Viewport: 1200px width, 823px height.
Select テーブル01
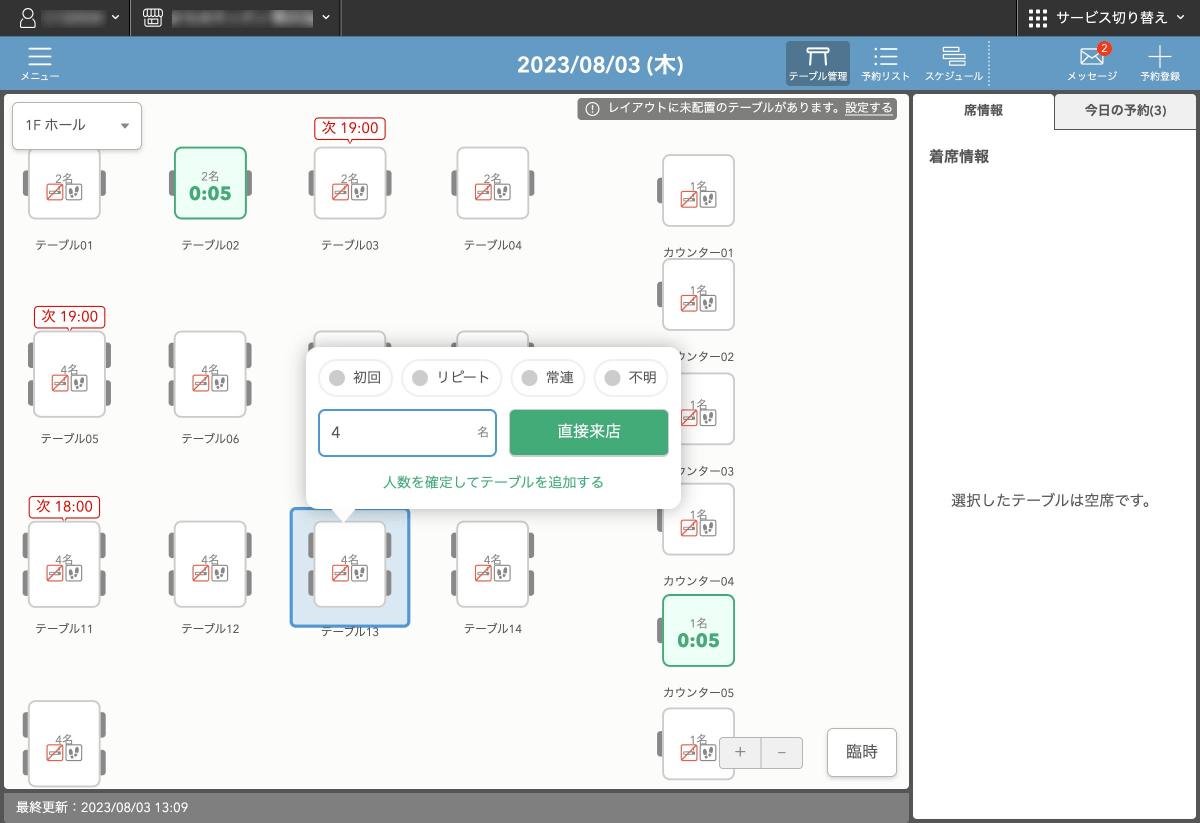tap(65, 183)
